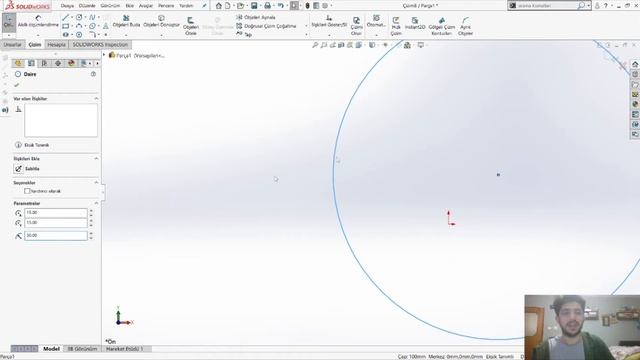Open the Yardım menu

point(186,6)
